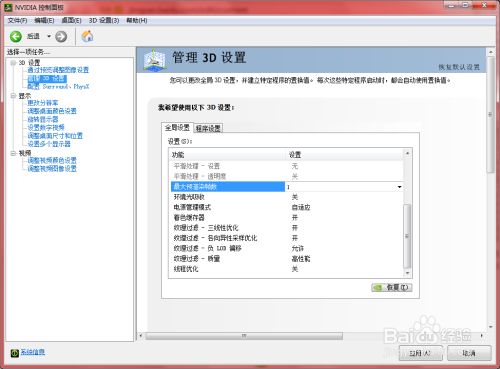This screenshot has height=369, width=500.
Task: Click main panel horizontal scrollbar left arrow
Action: click(141, 336)
